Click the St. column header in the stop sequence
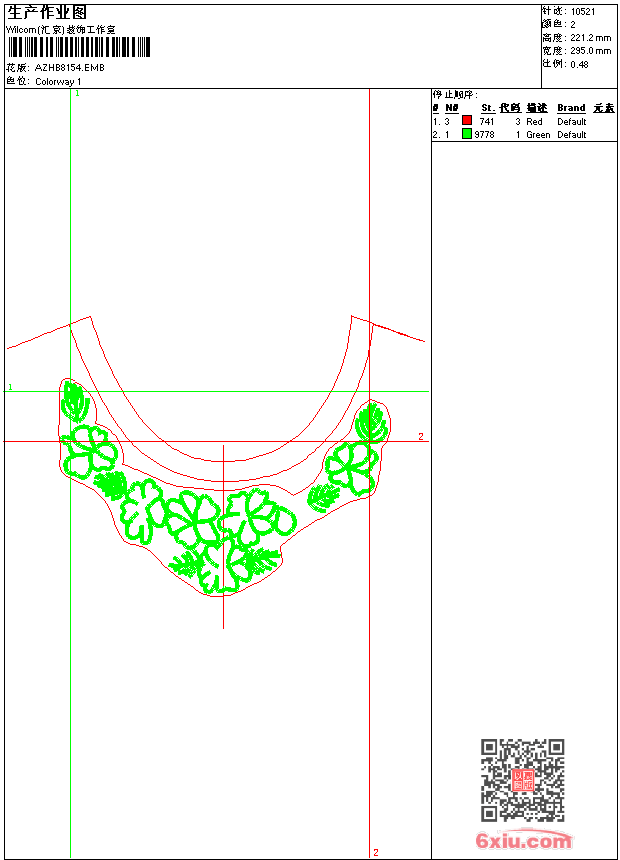This screenshot has height=860, width=620. click(487, 108)
